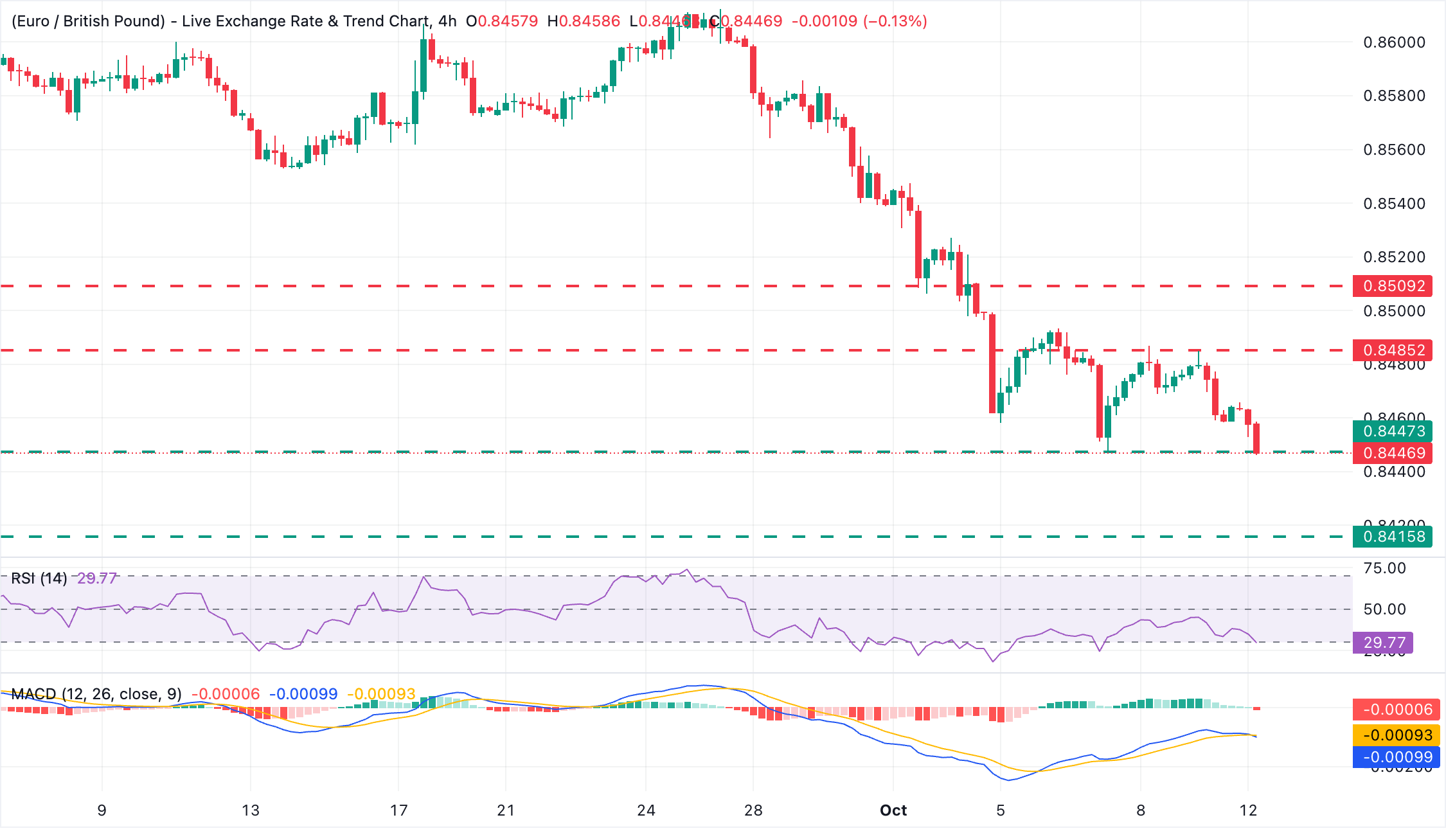Click the 0.85800 price axis tick
Image resolution: width=1446 pixels, height=840 pixels.
(x=1394, y=96)
